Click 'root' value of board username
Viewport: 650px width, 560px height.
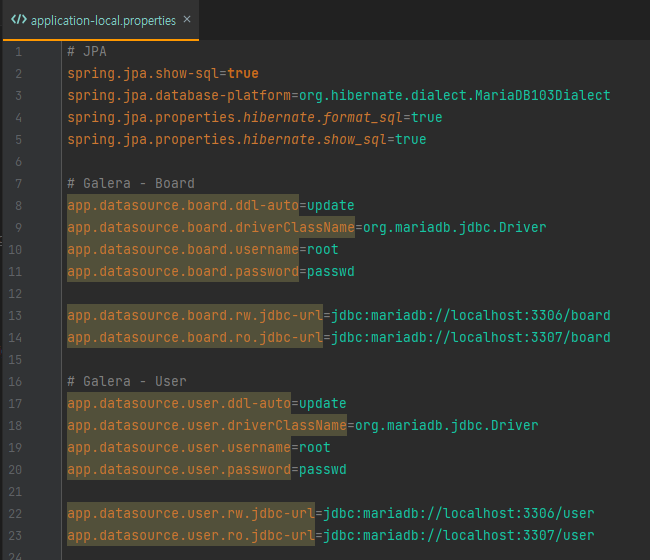tap(322, 250)
